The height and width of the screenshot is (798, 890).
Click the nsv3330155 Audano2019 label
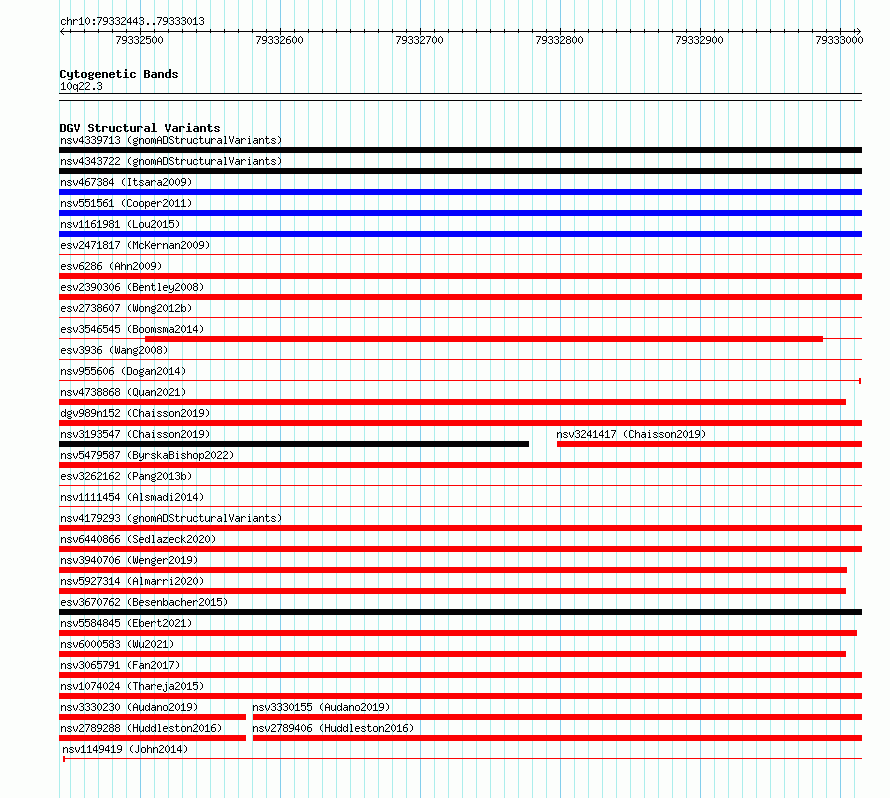321,707
